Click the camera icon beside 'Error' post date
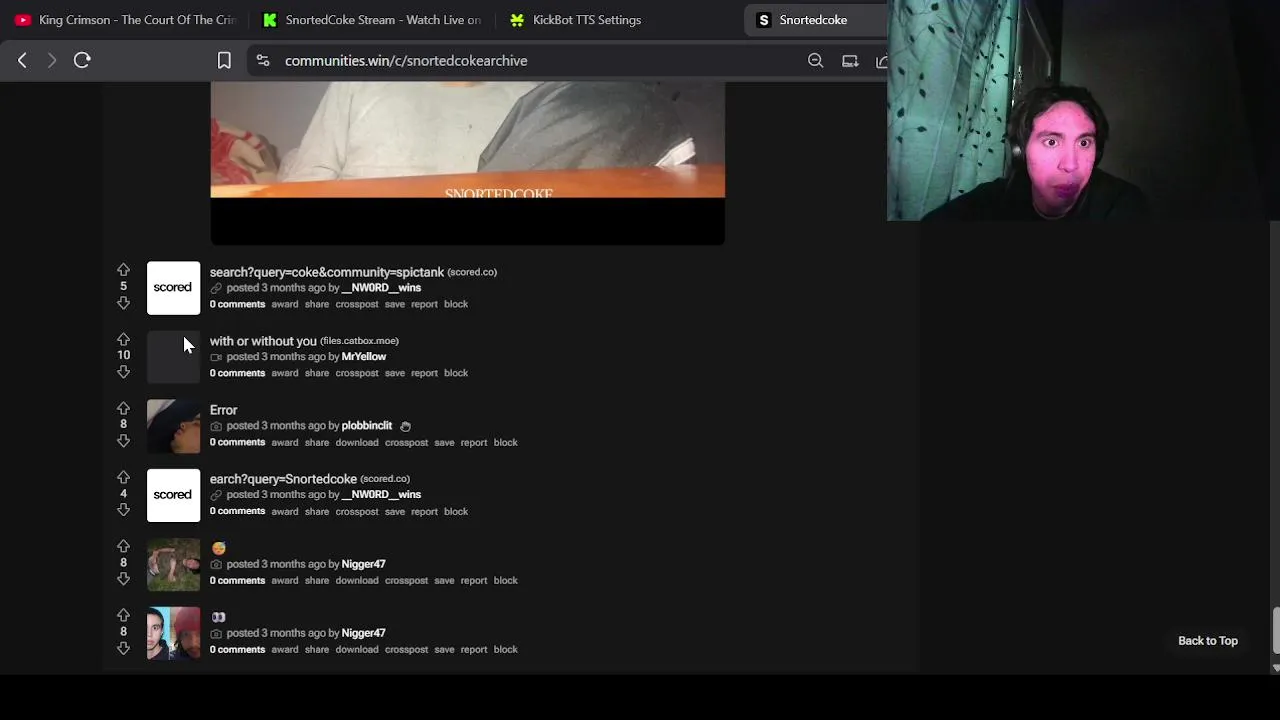The width and height of the screenshot is (1280, 720). coord(216,426)
